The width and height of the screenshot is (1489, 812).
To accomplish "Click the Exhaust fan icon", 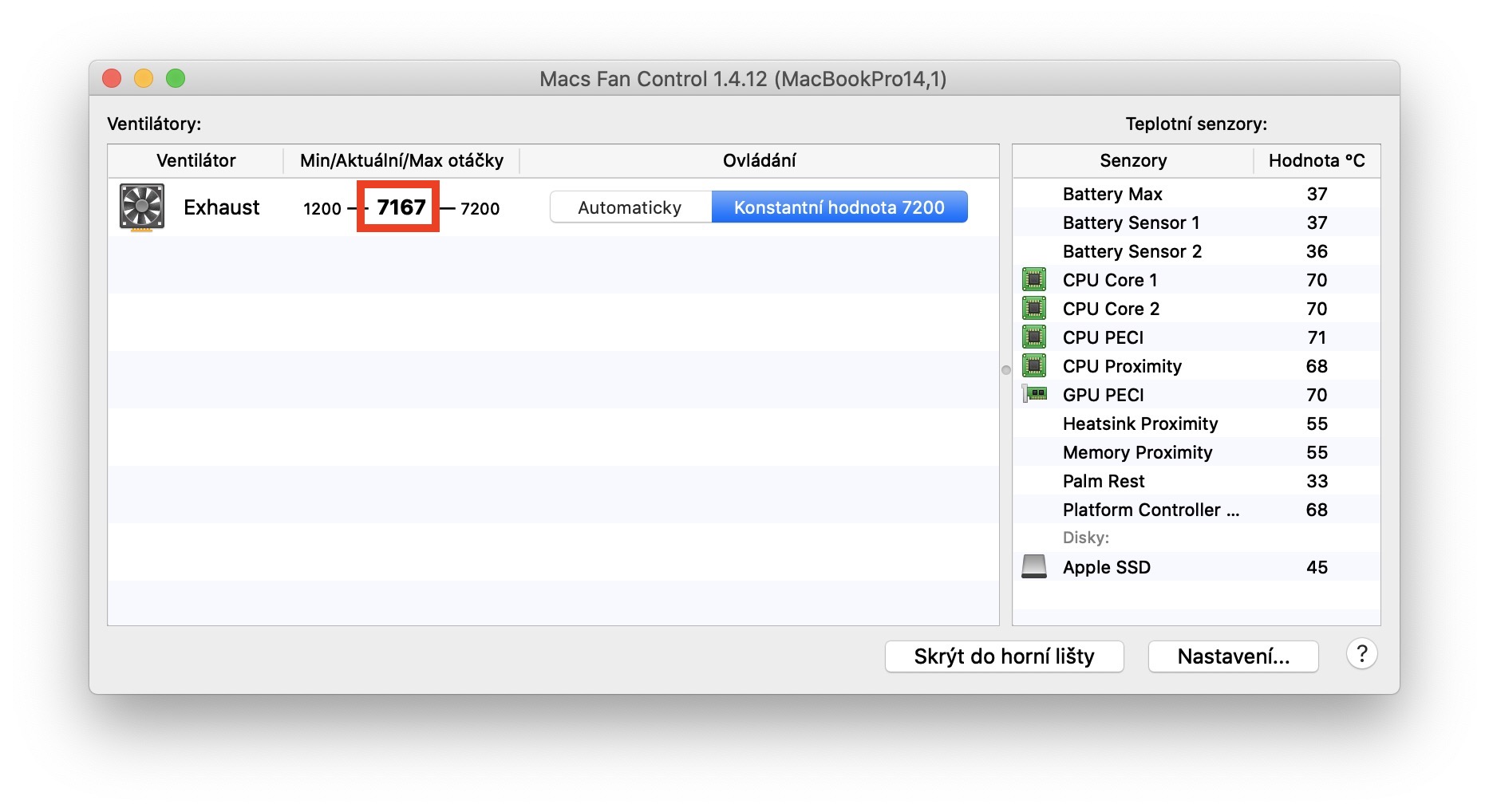I will pos(142,207).
